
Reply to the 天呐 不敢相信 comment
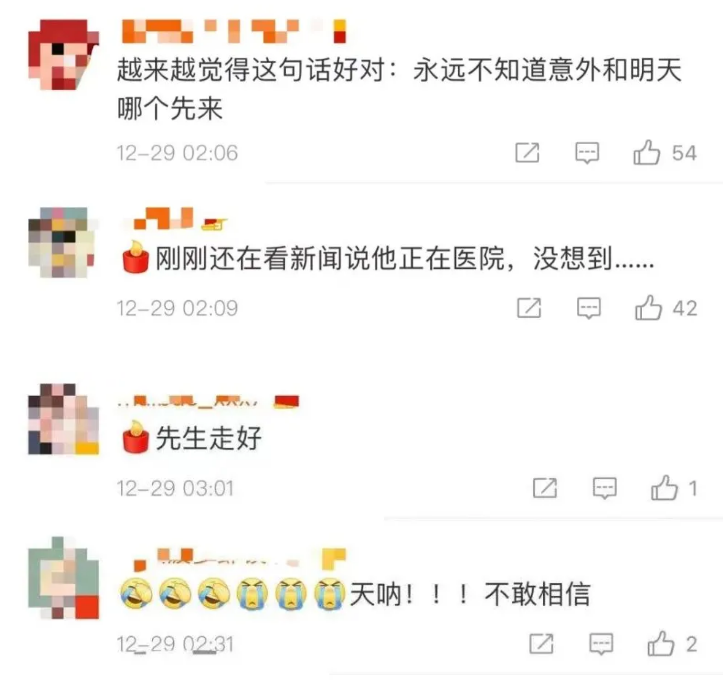point(601,644)
